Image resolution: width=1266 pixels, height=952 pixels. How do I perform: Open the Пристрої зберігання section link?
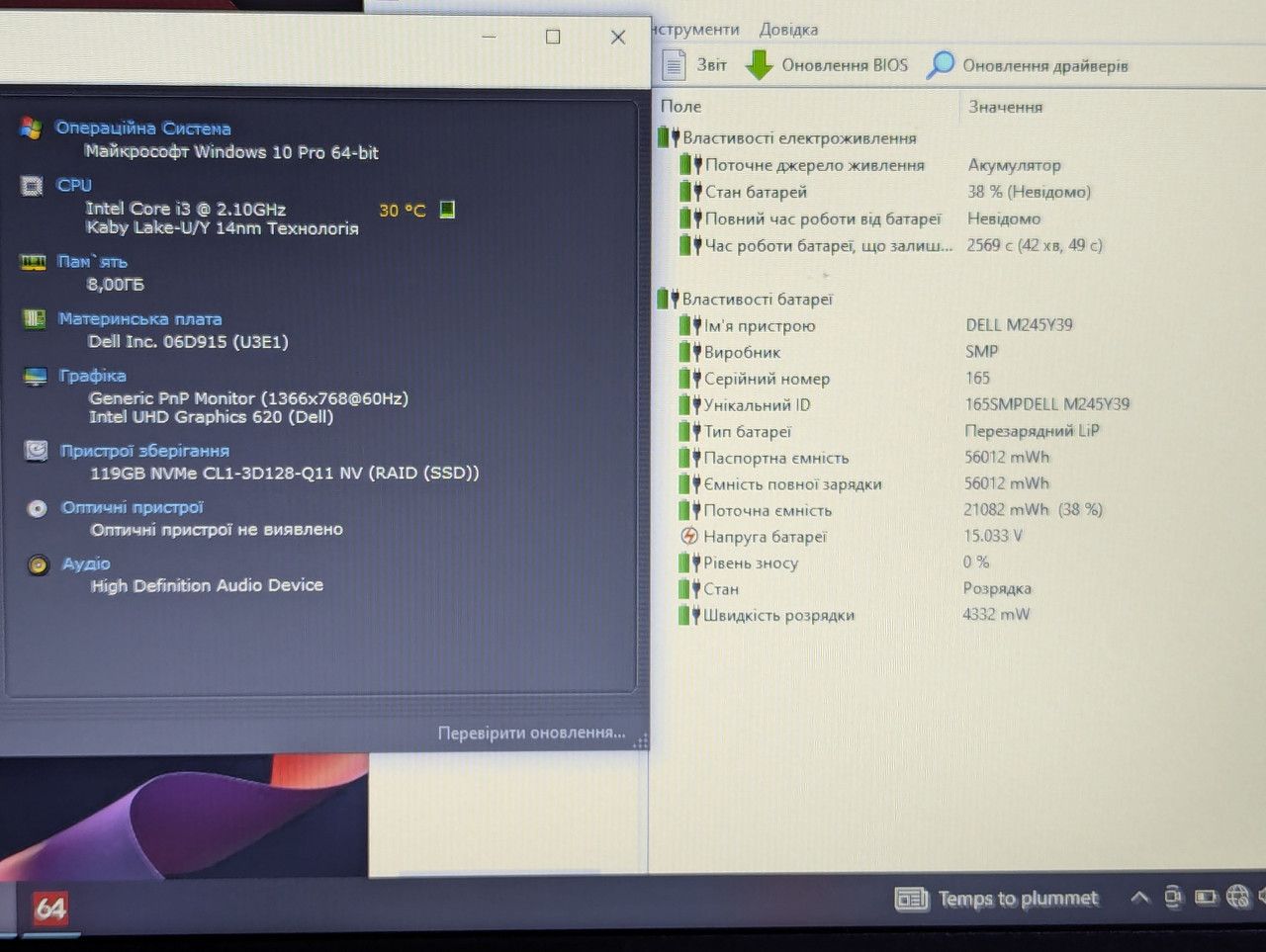(x=144, y=451)
